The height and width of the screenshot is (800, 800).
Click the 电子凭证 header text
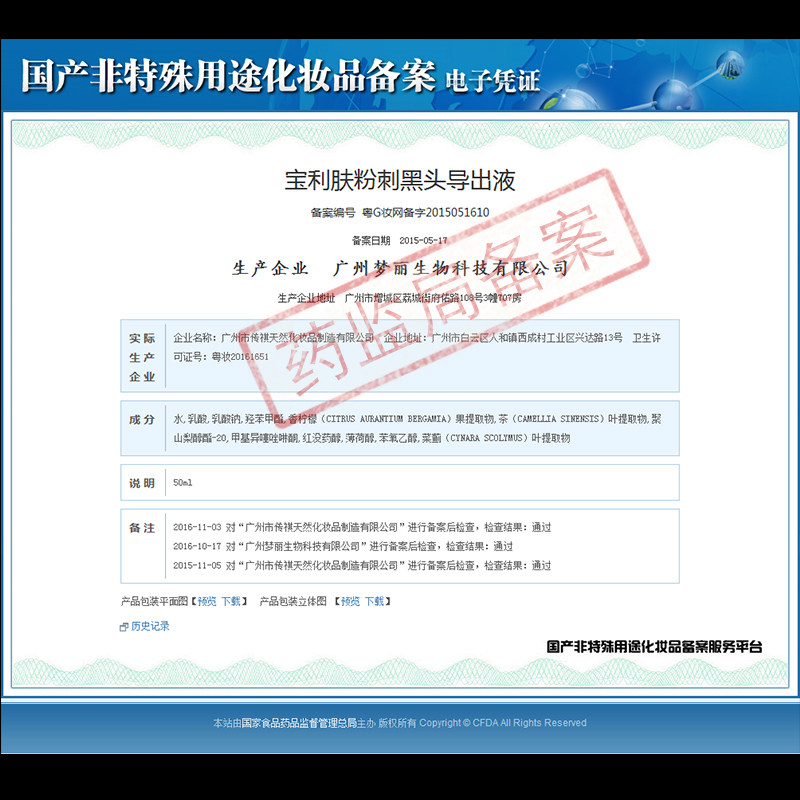point(492,81)
